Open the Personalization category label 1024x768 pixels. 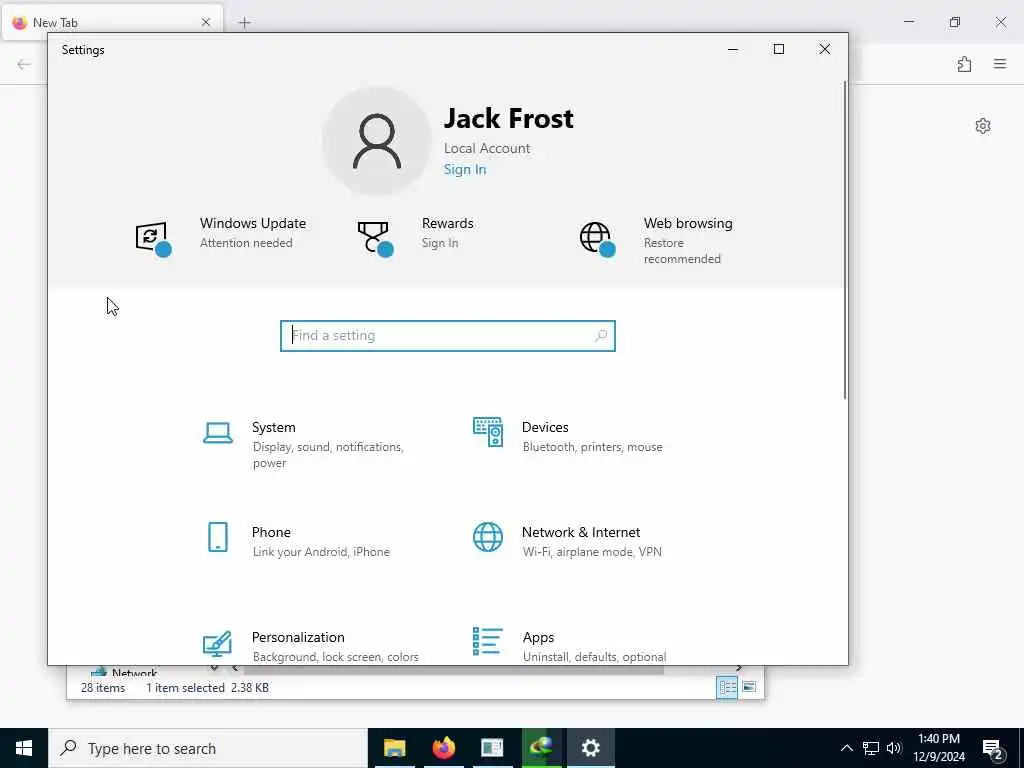(298, 637)
